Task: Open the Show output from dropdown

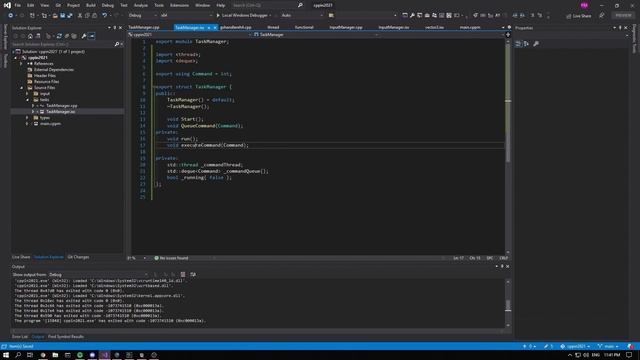Action: (98, 275)
